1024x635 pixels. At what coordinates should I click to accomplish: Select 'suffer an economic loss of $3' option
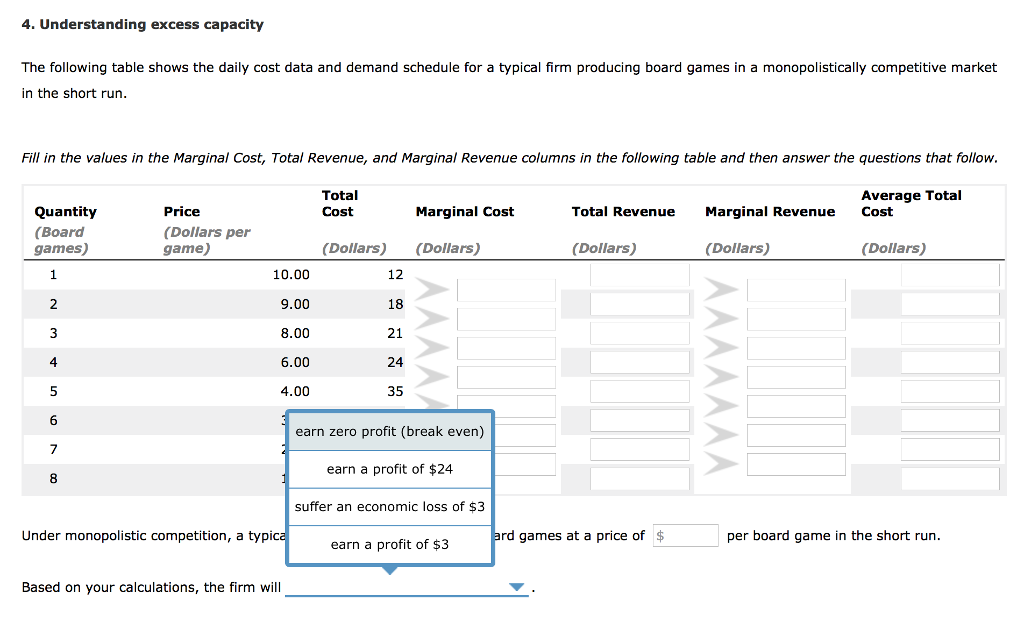pyautogui.click(x=389, y=506)
